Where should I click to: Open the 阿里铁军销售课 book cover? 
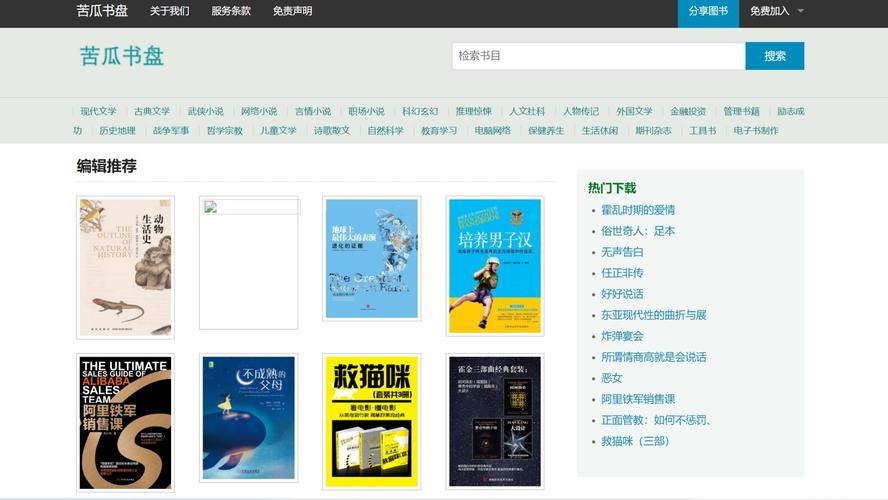pyautogui.click(x=125, y=423)
